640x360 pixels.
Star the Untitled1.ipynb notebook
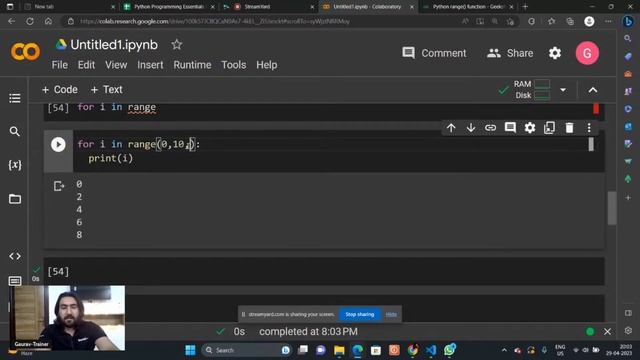coord(177,44)
